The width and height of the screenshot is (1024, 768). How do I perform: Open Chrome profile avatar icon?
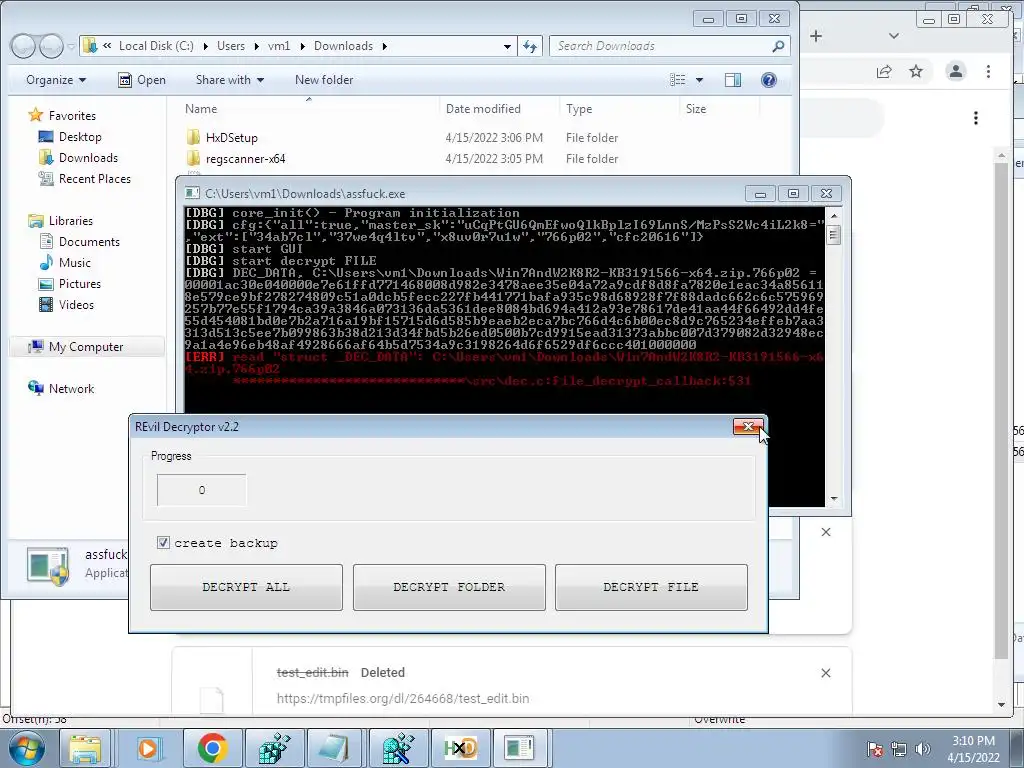tap(955, 71)
